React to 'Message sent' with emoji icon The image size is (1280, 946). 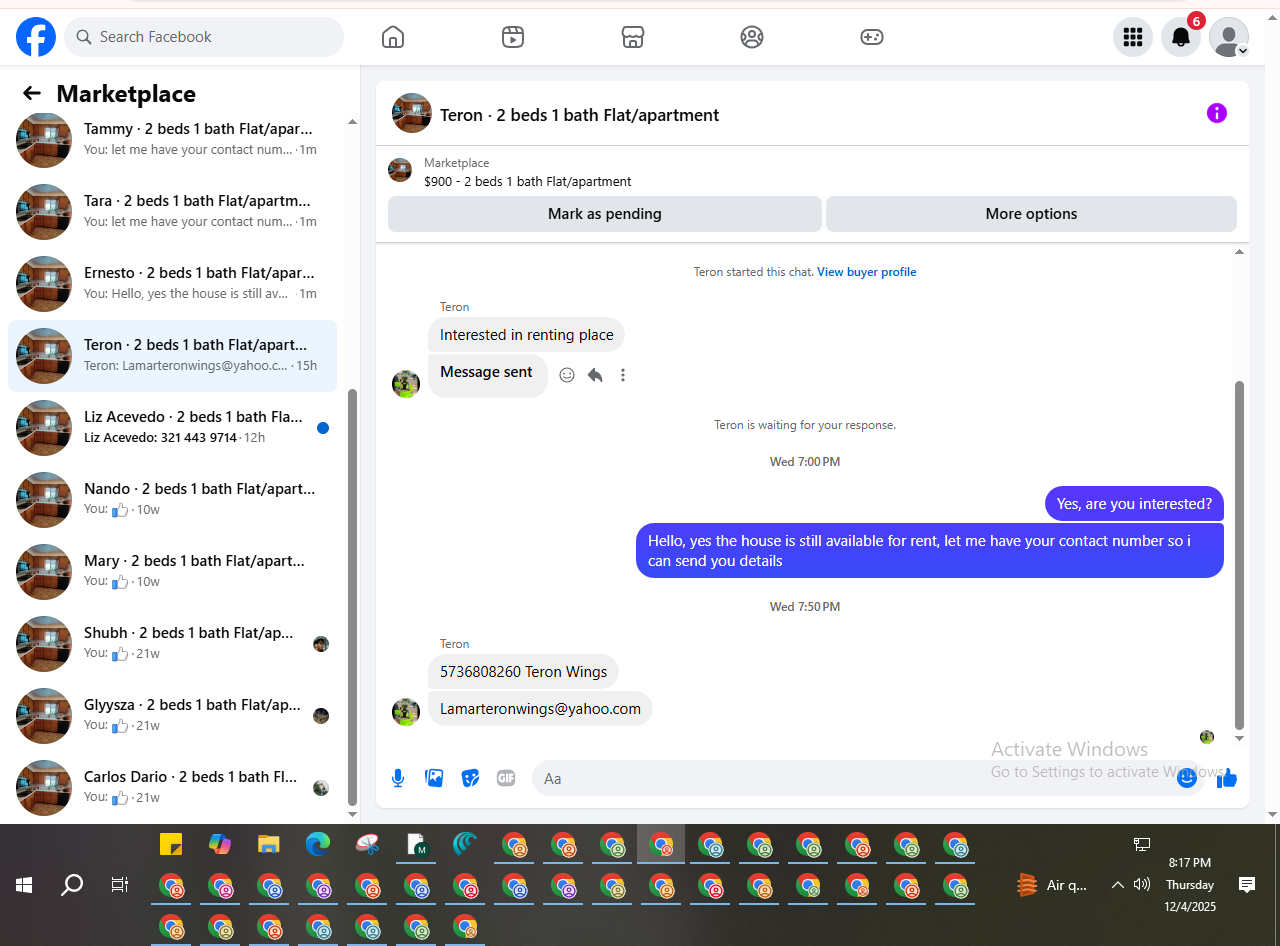click(x=567, y=375)
